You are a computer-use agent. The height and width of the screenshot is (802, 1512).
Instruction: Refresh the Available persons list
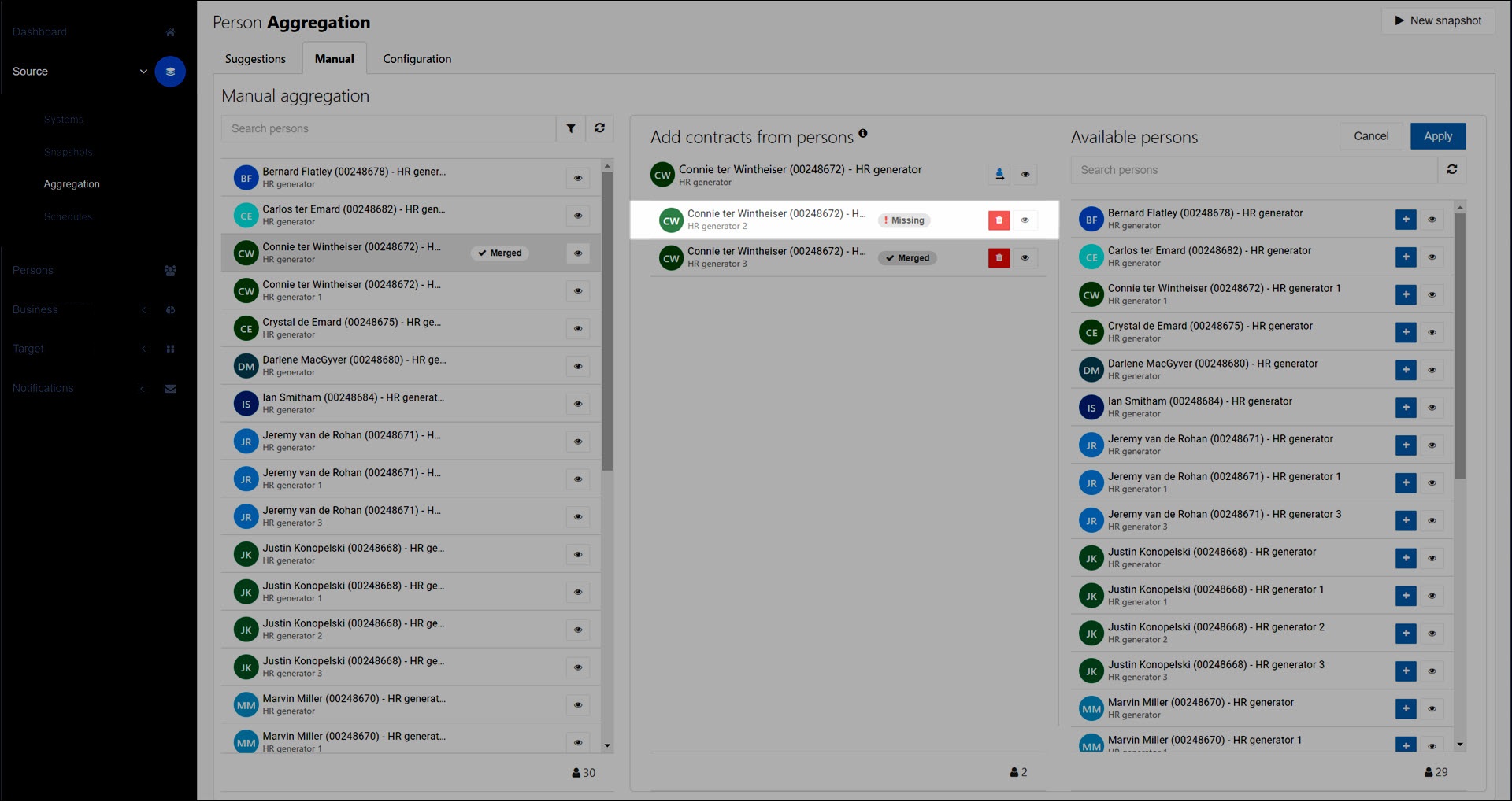pyautogui.click(x=1451, y=170)
